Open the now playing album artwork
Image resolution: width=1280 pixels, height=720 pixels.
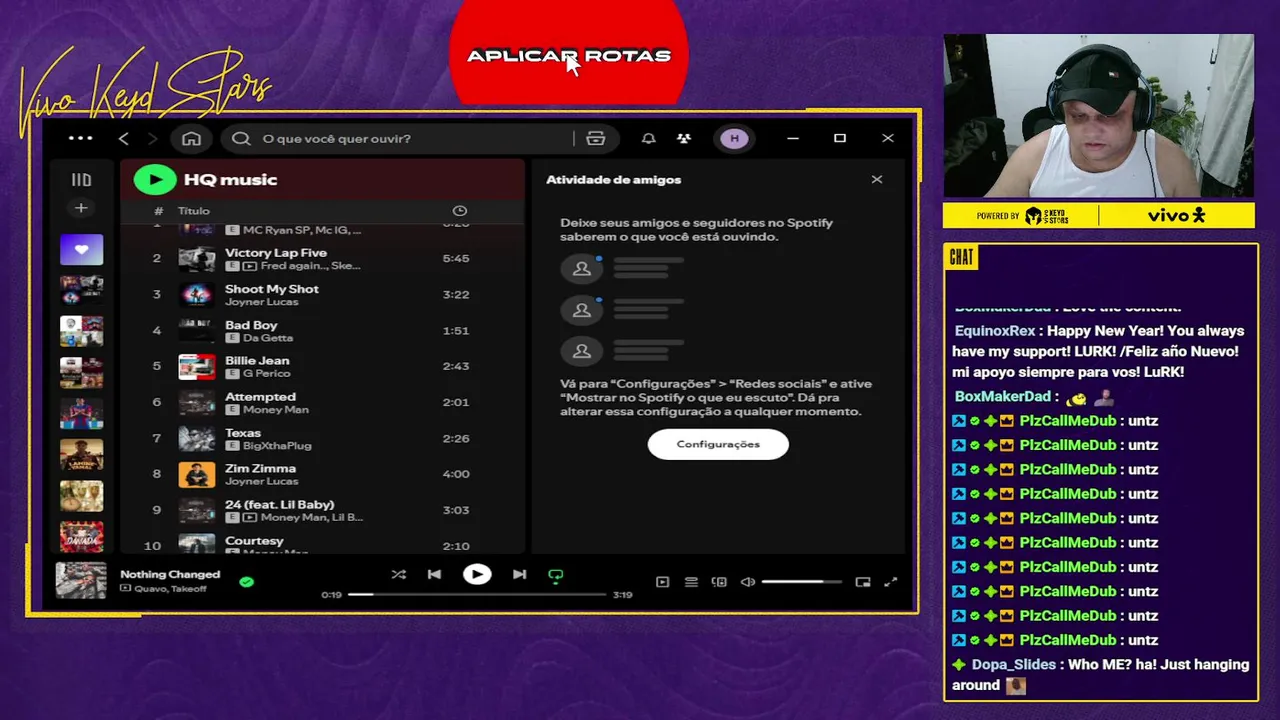coord(81,580)
